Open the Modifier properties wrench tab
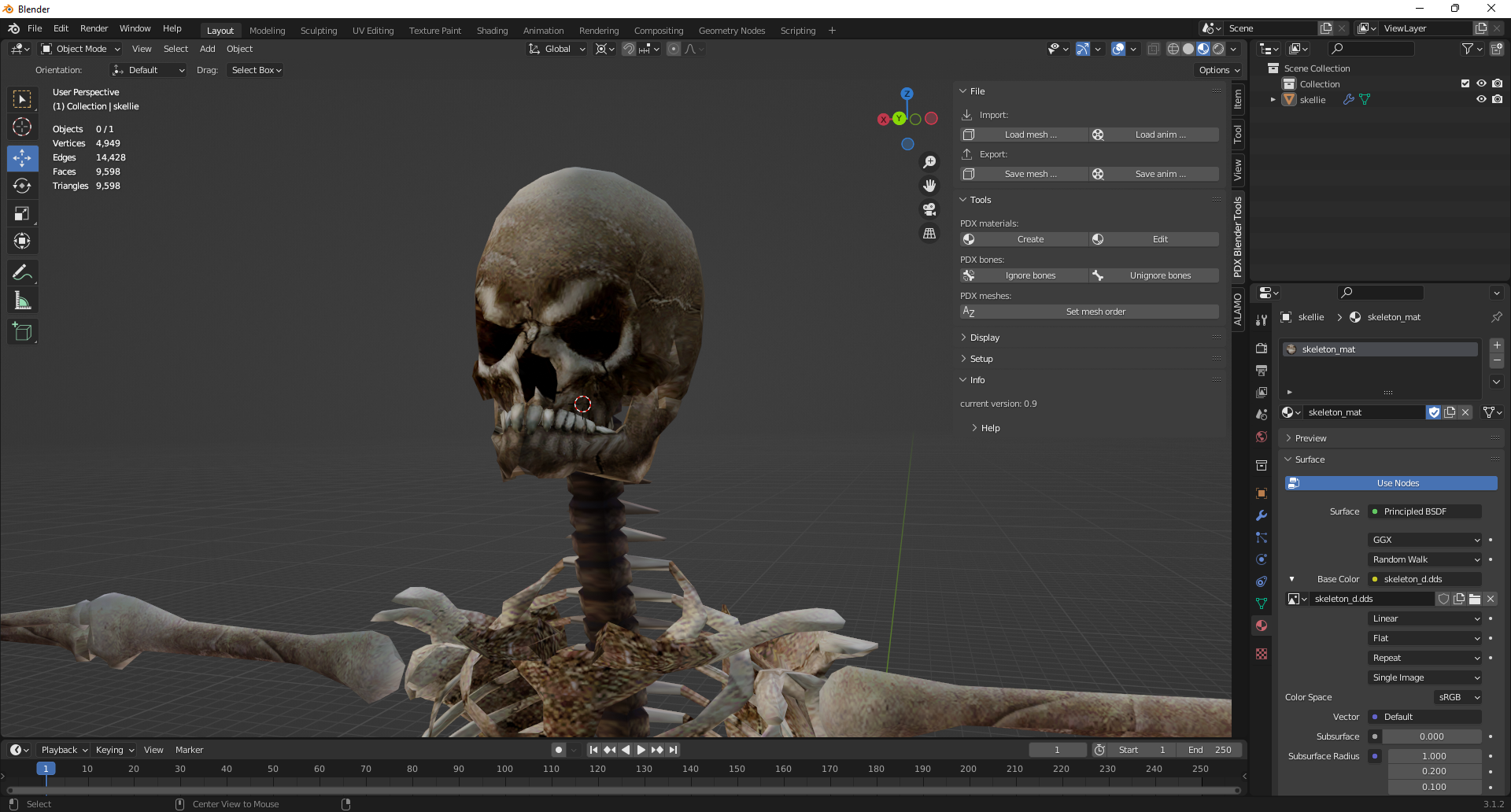 coord(1262,515)
